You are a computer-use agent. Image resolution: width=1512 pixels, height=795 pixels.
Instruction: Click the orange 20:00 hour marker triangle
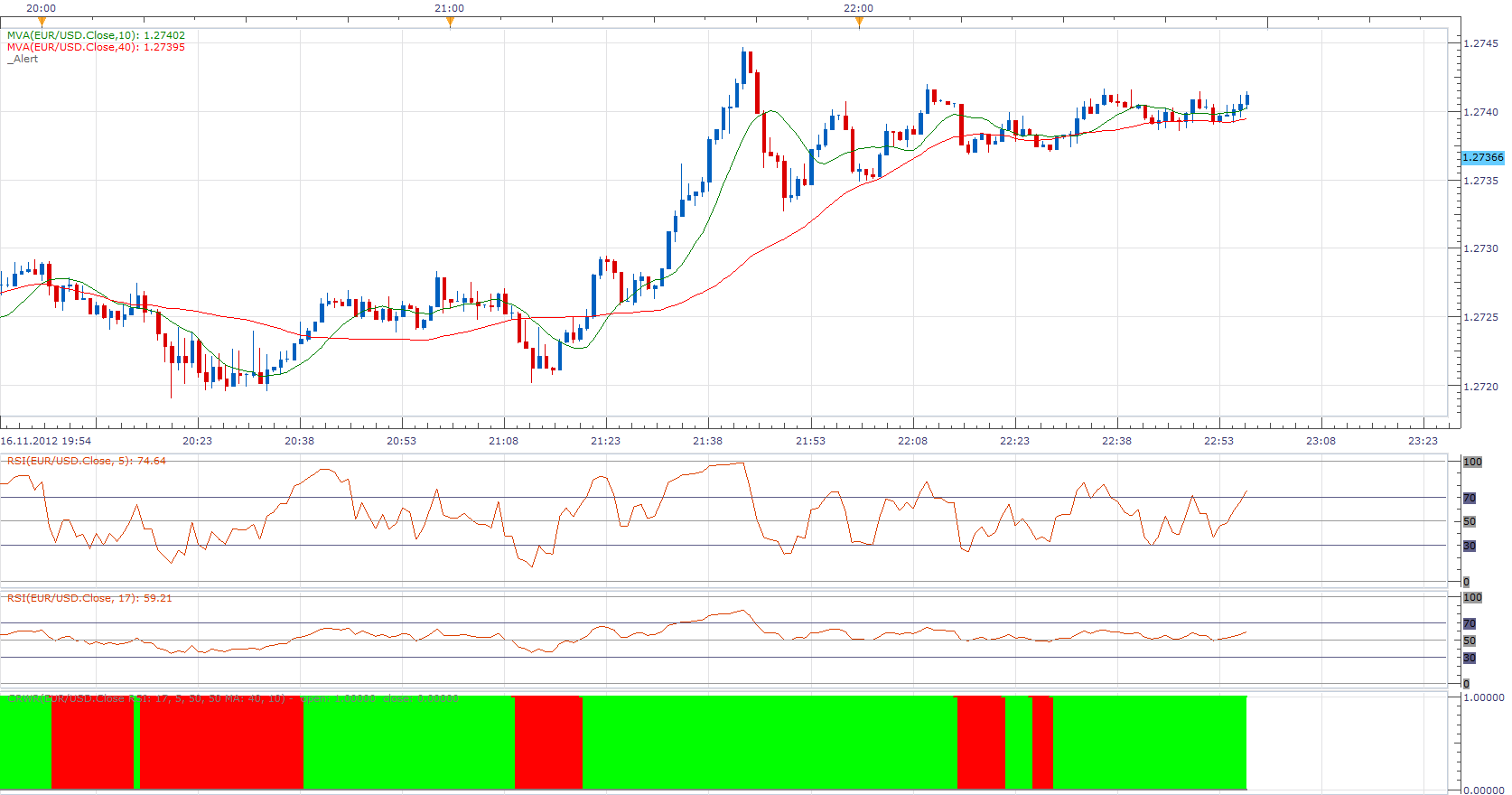42,23
